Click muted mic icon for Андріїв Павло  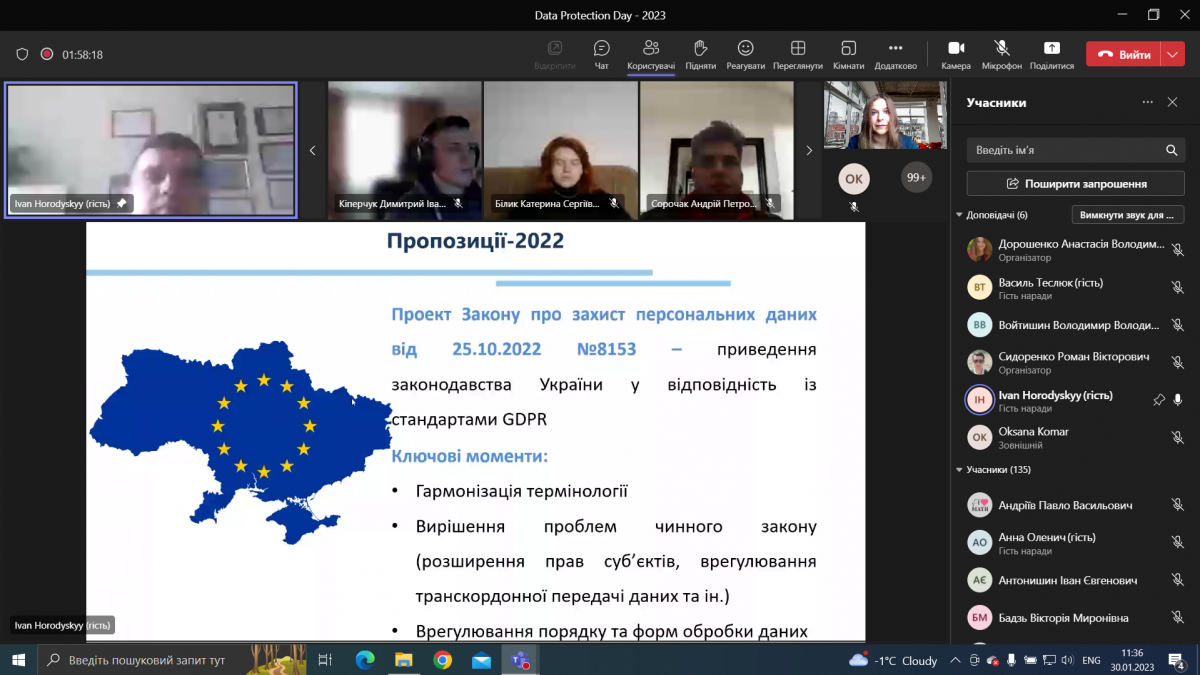pyautogui.click(x=1178, y=506)
